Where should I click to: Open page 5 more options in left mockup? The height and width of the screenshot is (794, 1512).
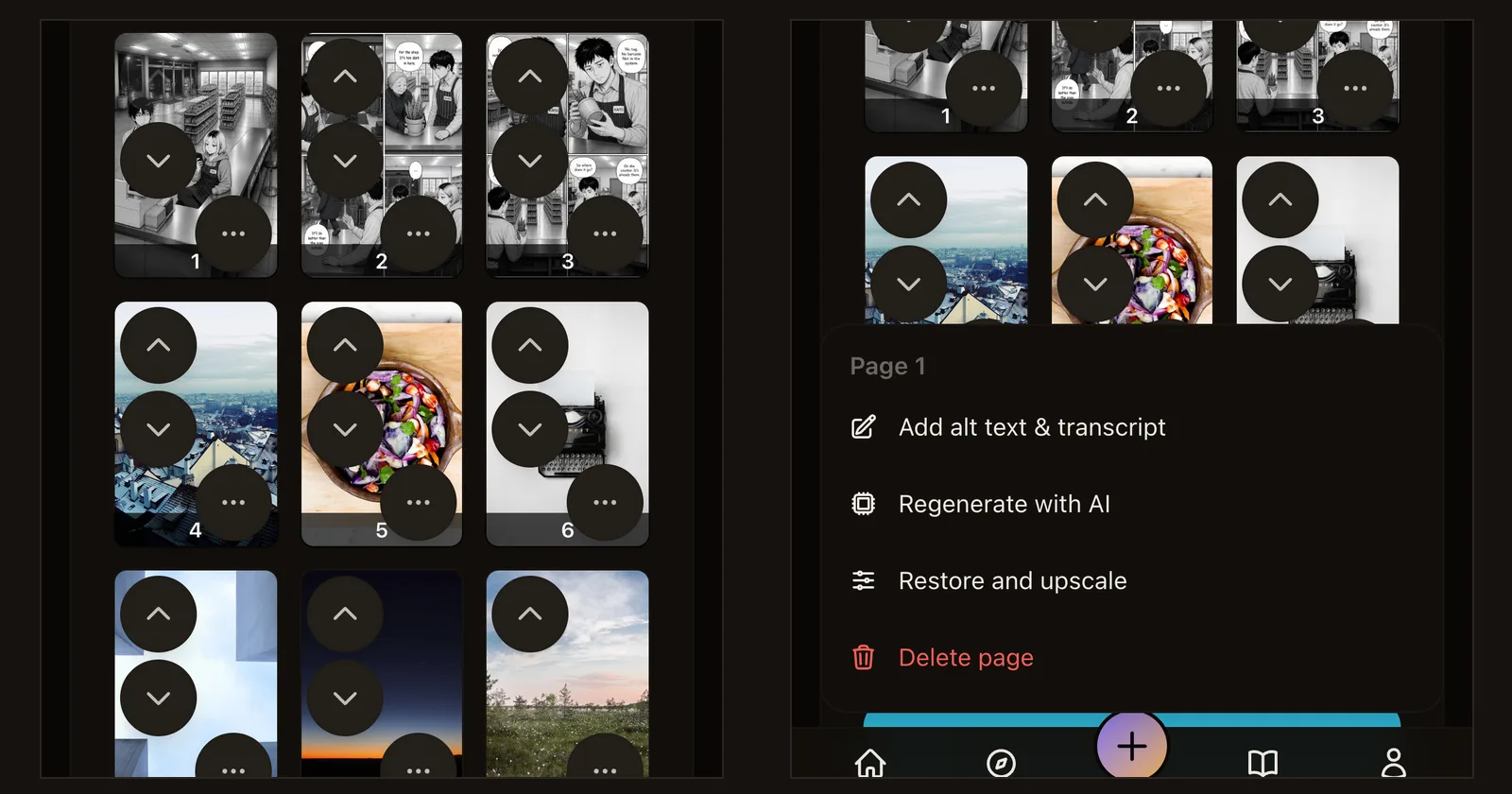(x=419, y=502)
